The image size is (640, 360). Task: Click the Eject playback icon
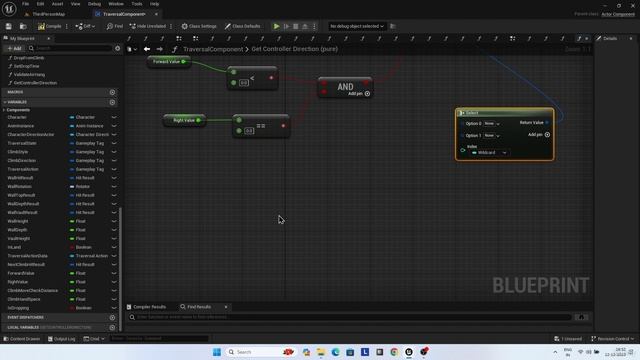tap(305, 26)
